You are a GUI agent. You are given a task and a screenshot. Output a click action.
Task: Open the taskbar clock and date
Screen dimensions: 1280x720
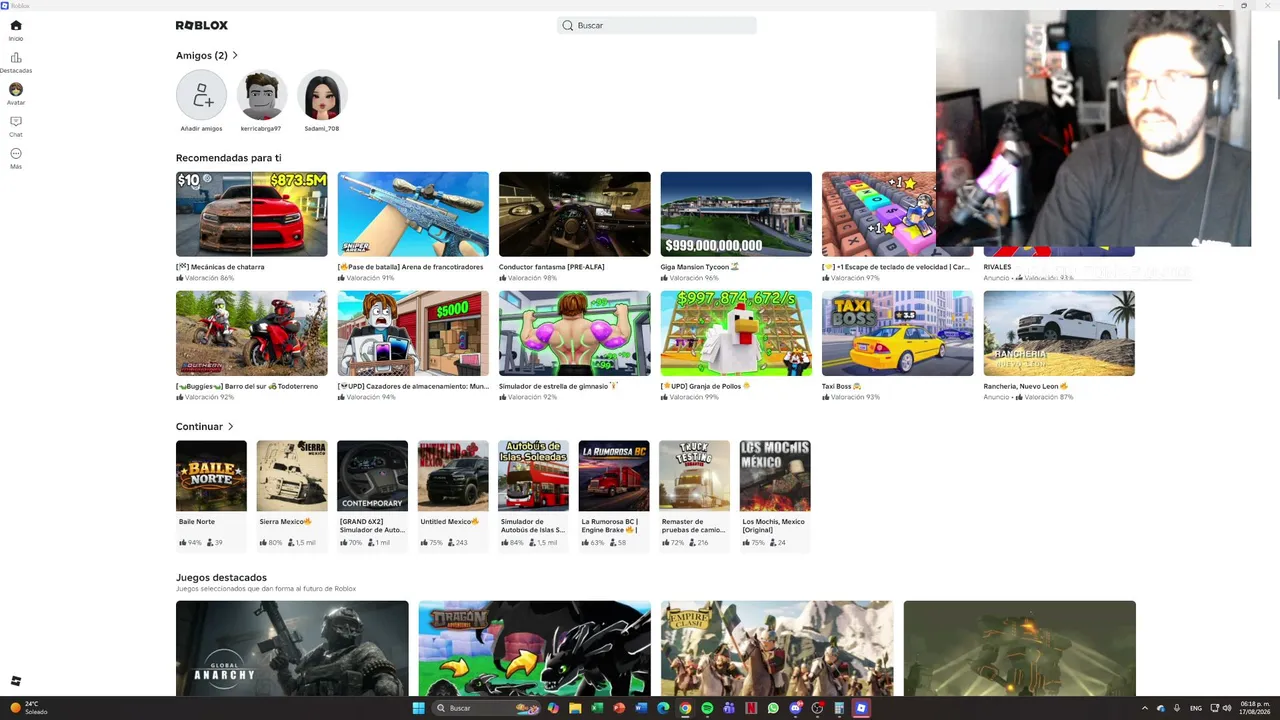point(1254,708)
